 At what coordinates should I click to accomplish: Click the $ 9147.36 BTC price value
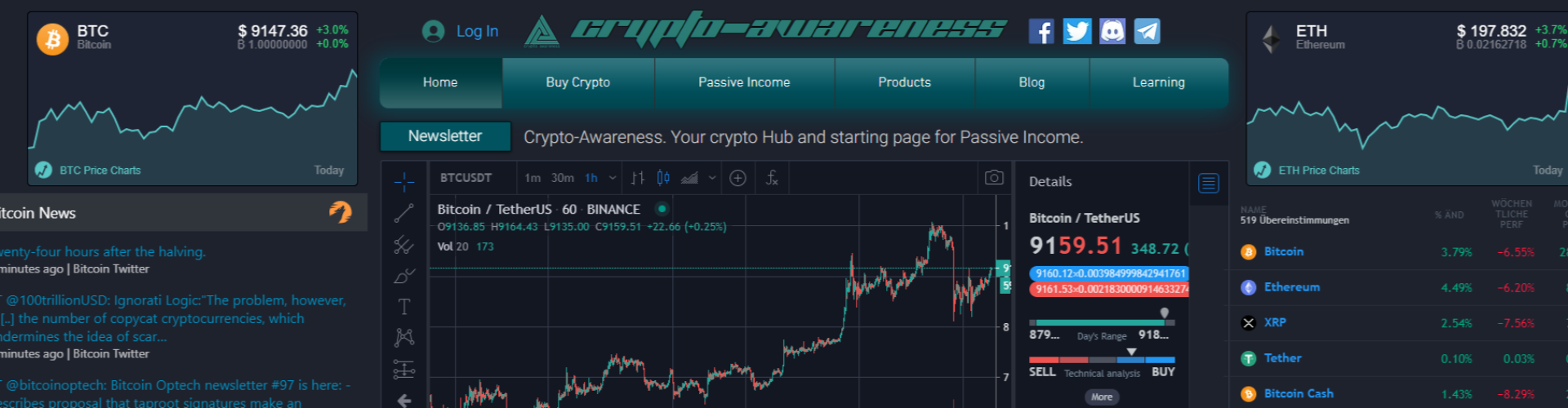(x=273, y=31)
